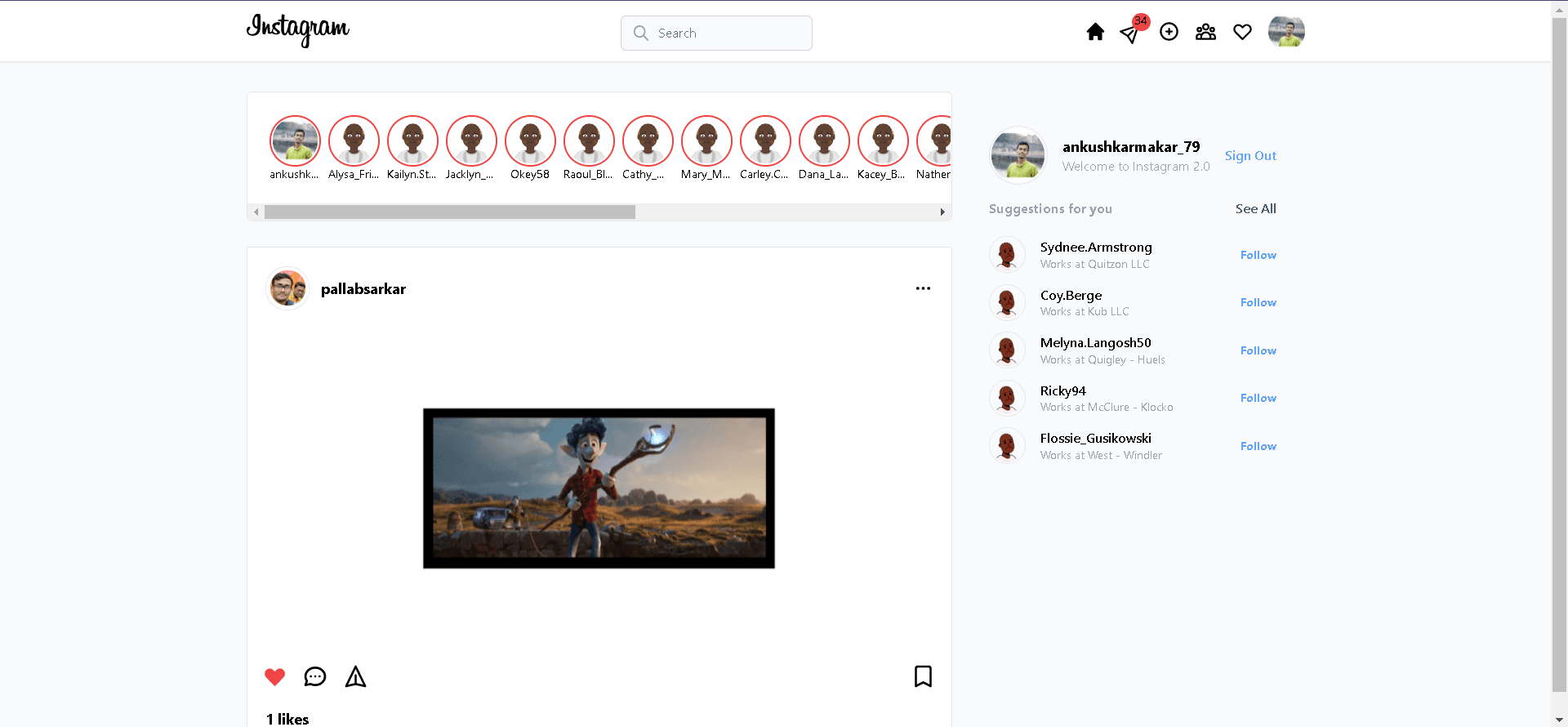Open pallabsarkar username on post

[x=363, y=289]
